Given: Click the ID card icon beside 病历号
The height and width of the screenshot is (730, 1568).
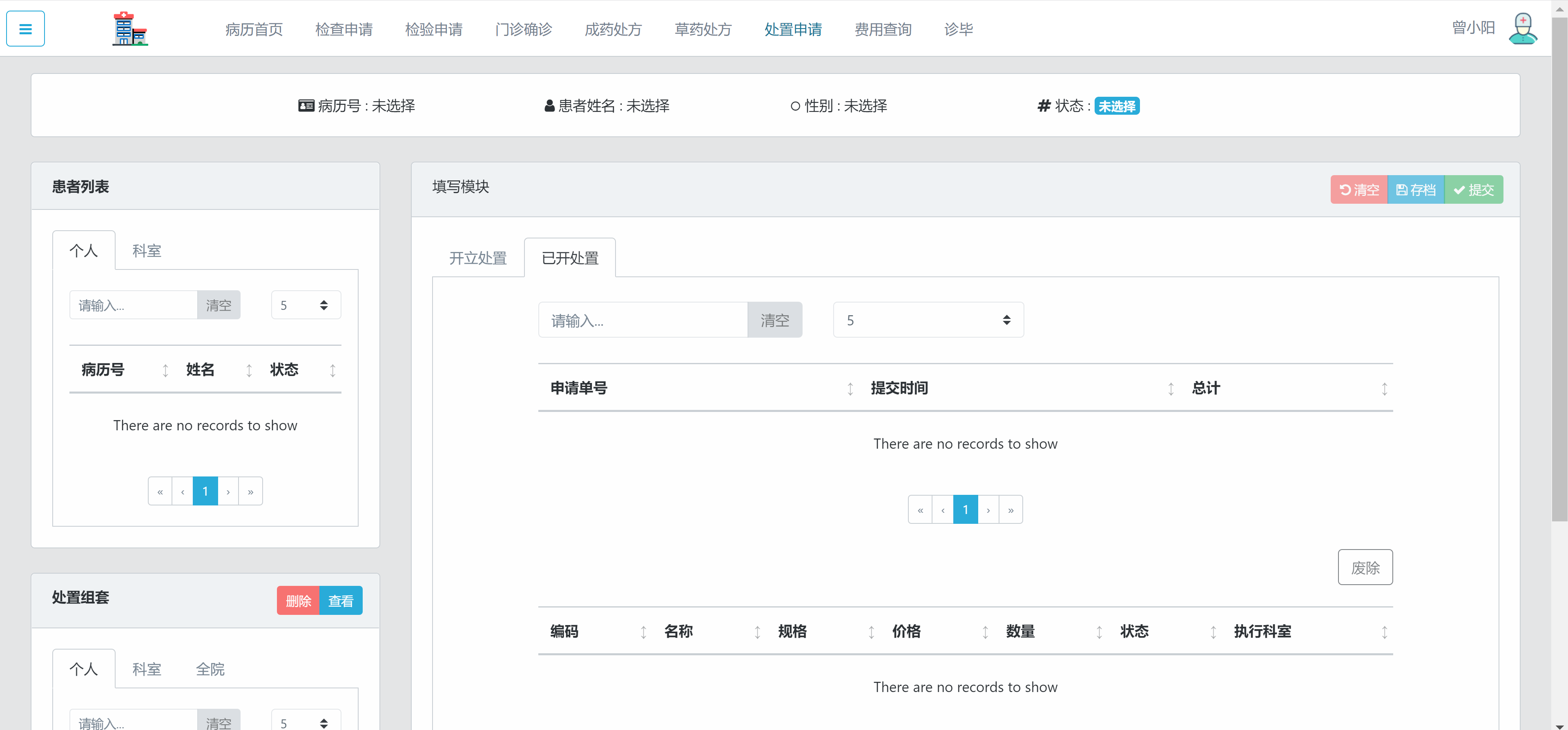Looking at the screenshot, I should coord(306,105).
